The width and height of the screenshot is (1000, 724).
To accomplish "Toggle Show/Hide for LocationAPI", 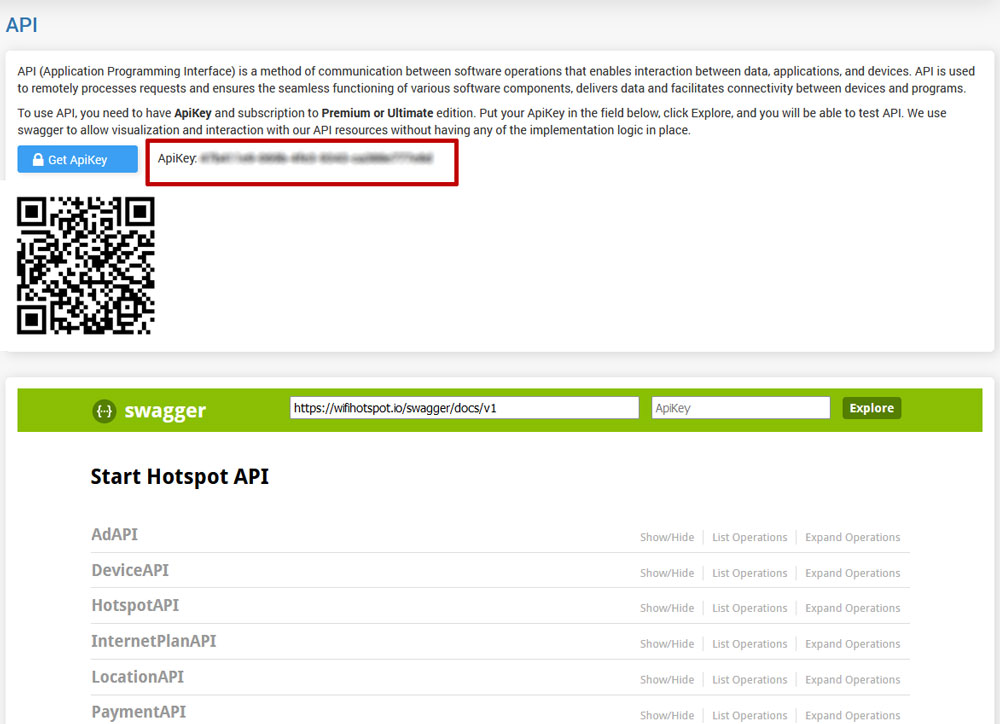I will click(x=667, y=680).
